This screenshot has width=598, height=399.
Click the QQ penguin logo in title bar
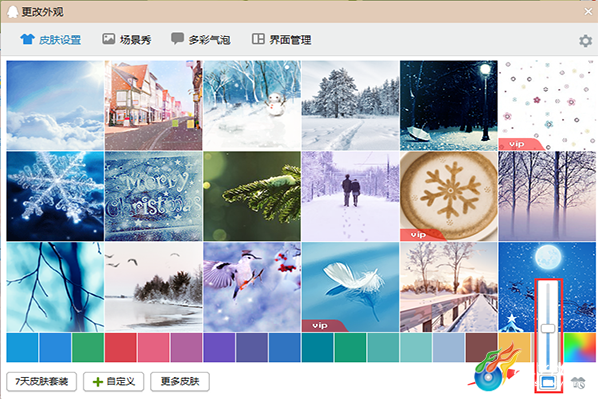13,11
